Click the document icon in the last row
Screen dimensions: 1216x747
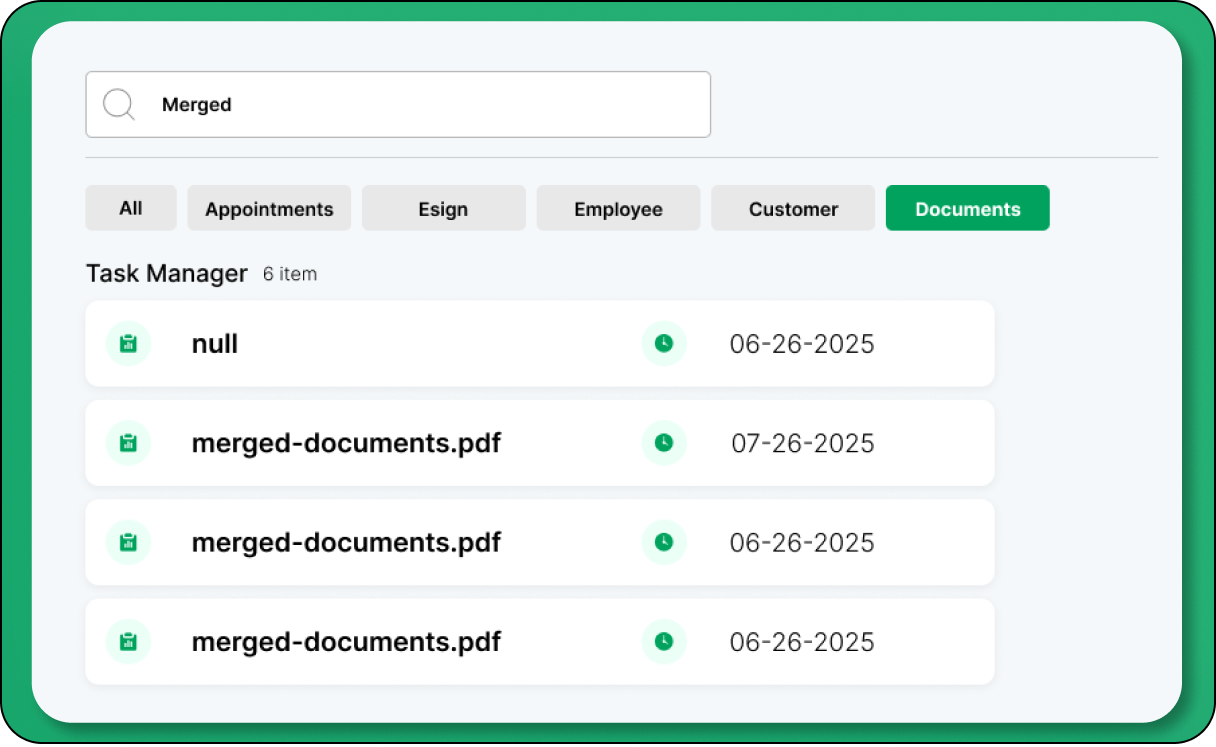128,641
